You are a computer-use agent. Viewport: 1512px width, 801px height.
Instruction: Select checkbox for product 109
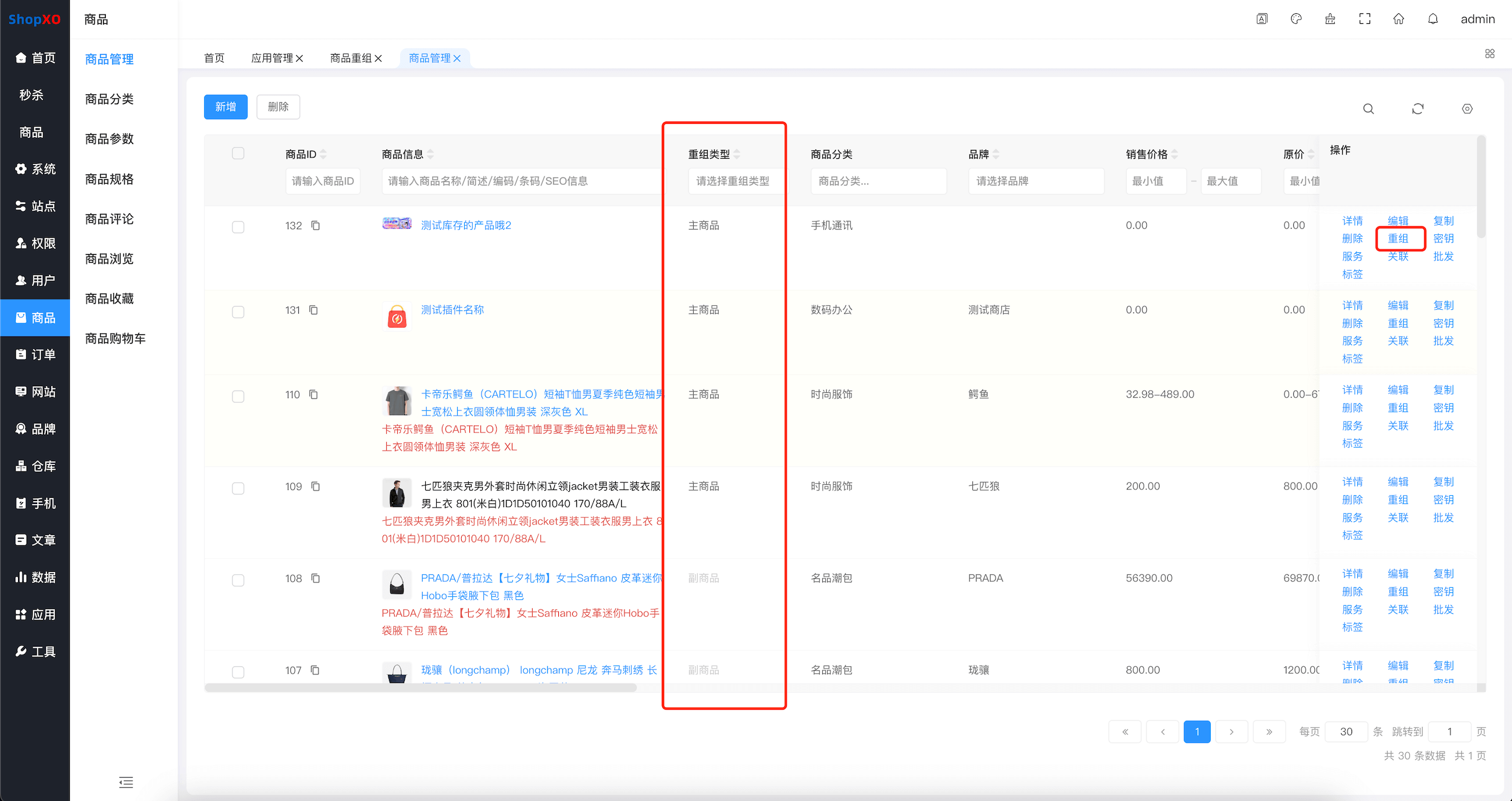238,488
